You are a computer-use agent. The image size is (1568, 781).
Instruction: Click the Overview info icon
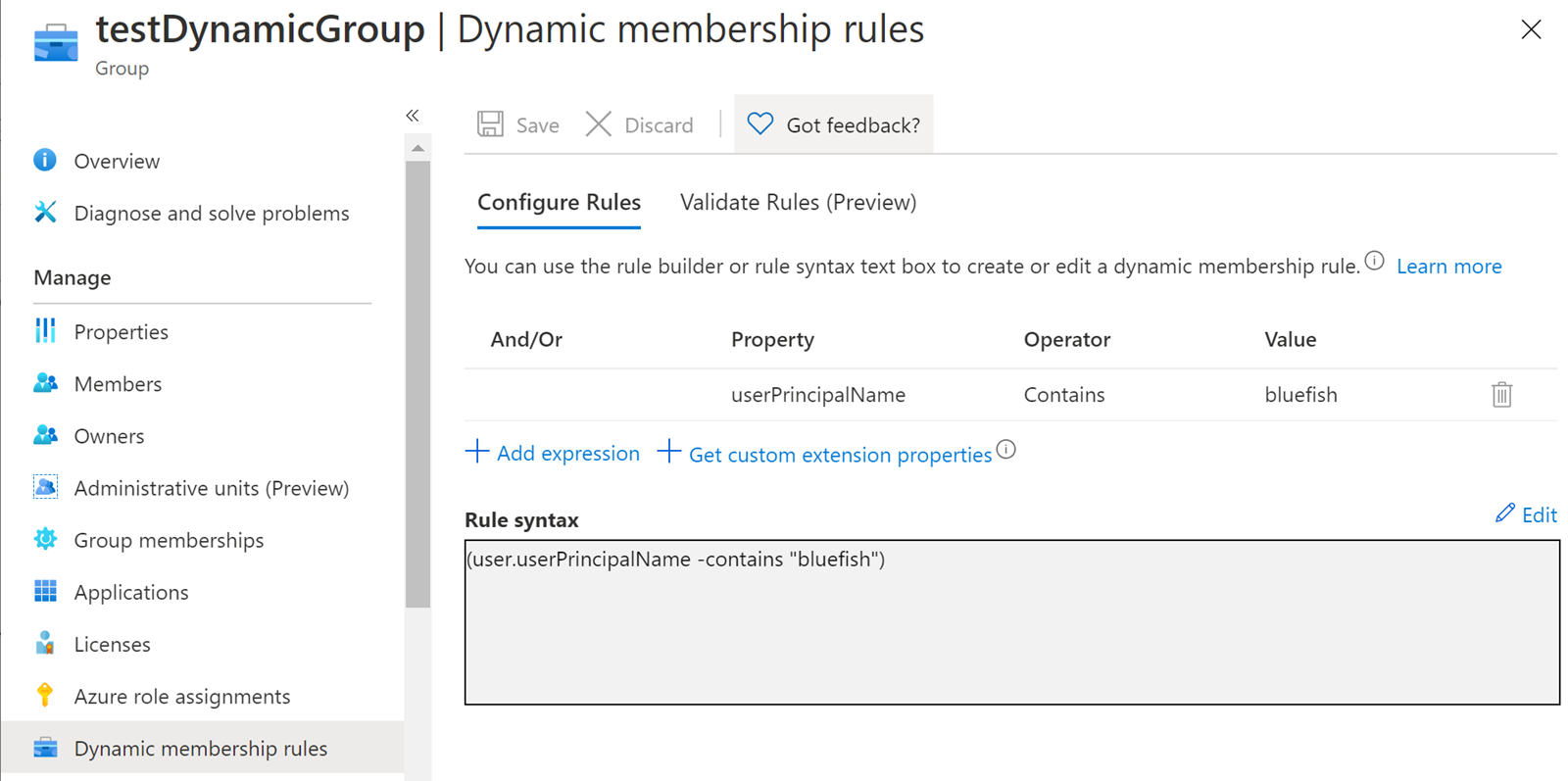45,160
